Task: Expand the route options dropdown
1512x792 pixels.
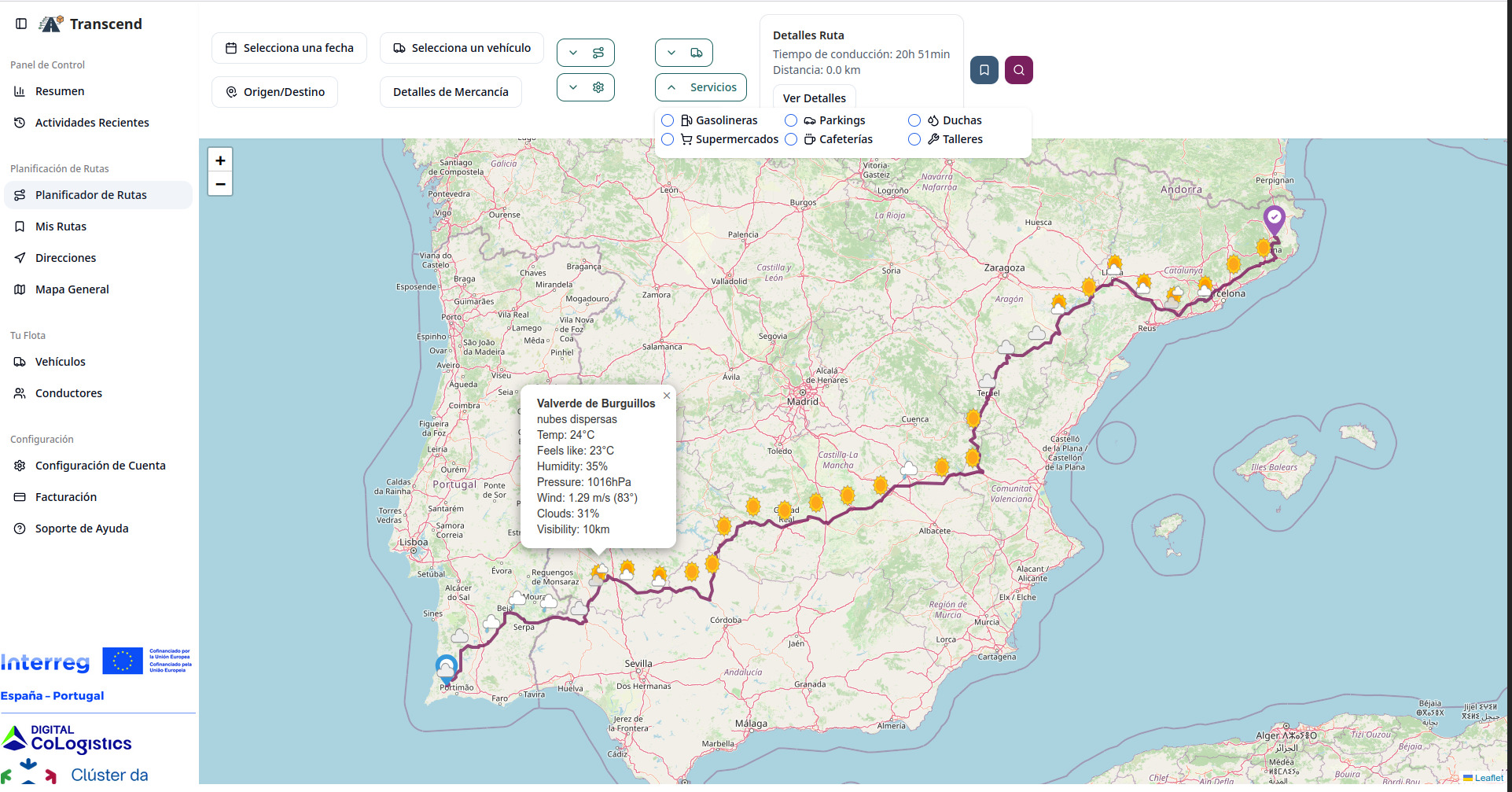Action: [x=586, y=53]
